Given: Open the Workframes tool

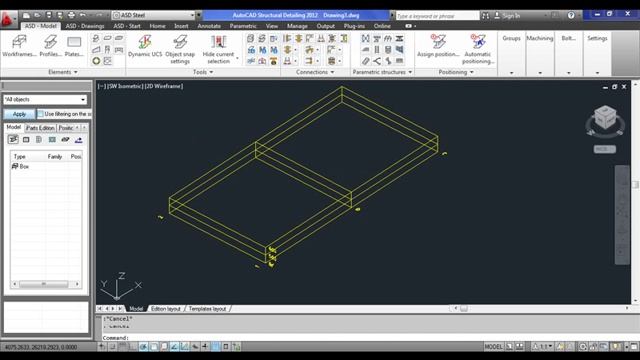Looking at the screenshot, I should [x=19, y=45].
